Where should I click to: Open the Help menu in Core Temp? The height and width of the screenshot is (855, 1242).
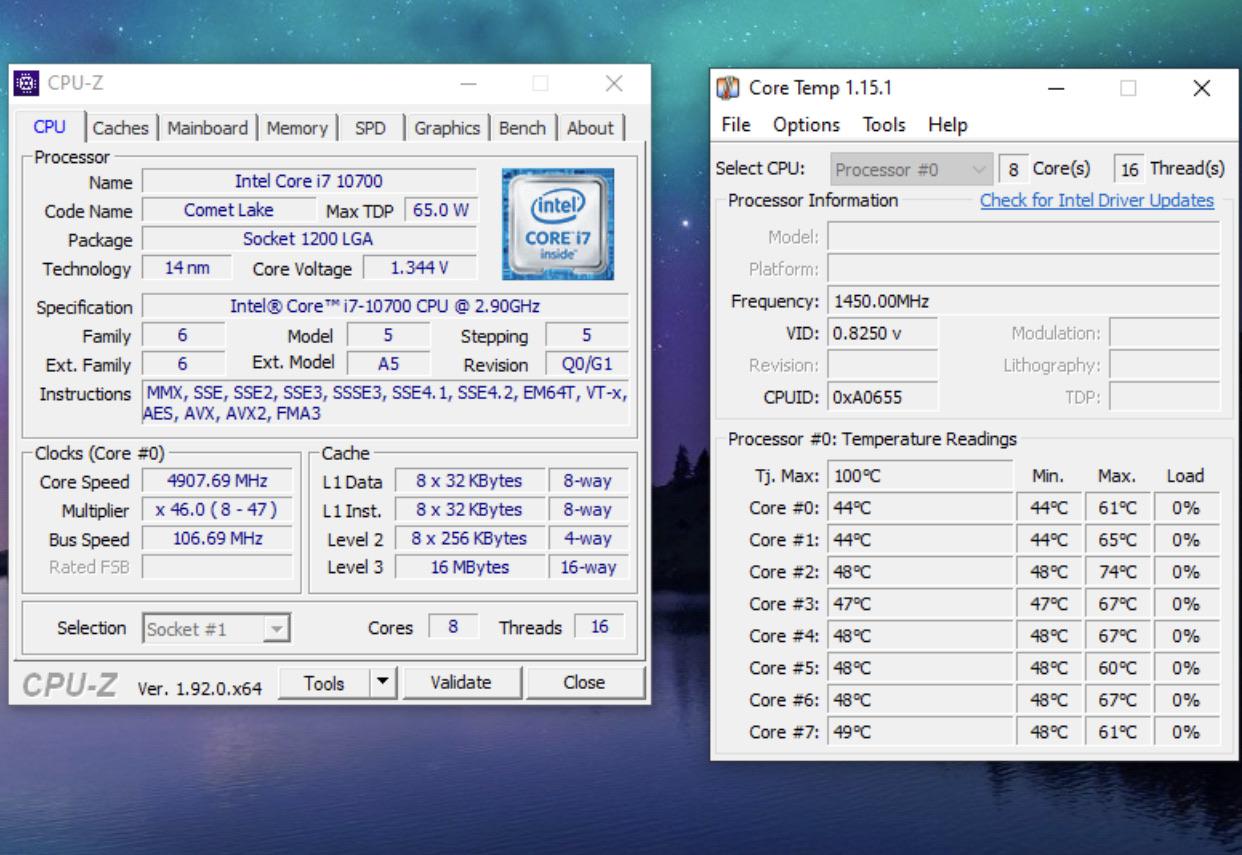948,124
